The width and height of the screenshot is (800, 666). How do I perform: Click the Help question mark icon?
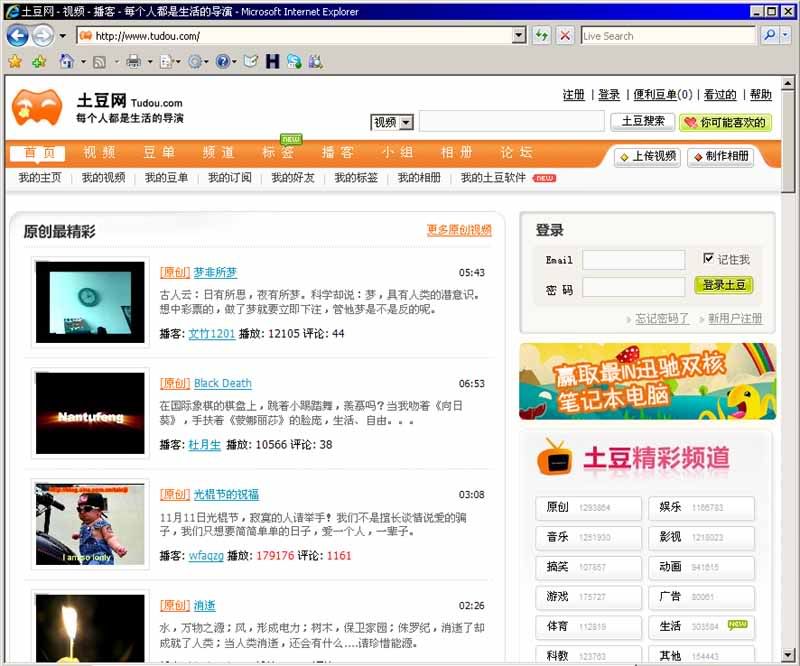tap(223, 62)
